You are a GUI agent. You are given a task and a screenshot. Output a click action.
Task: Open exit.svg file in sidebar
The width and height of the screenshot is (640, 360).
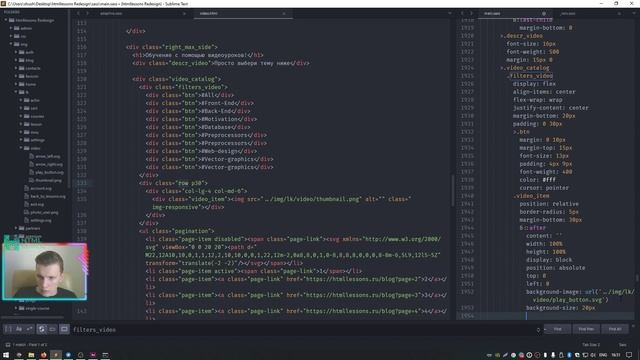[x=37, y=204]
